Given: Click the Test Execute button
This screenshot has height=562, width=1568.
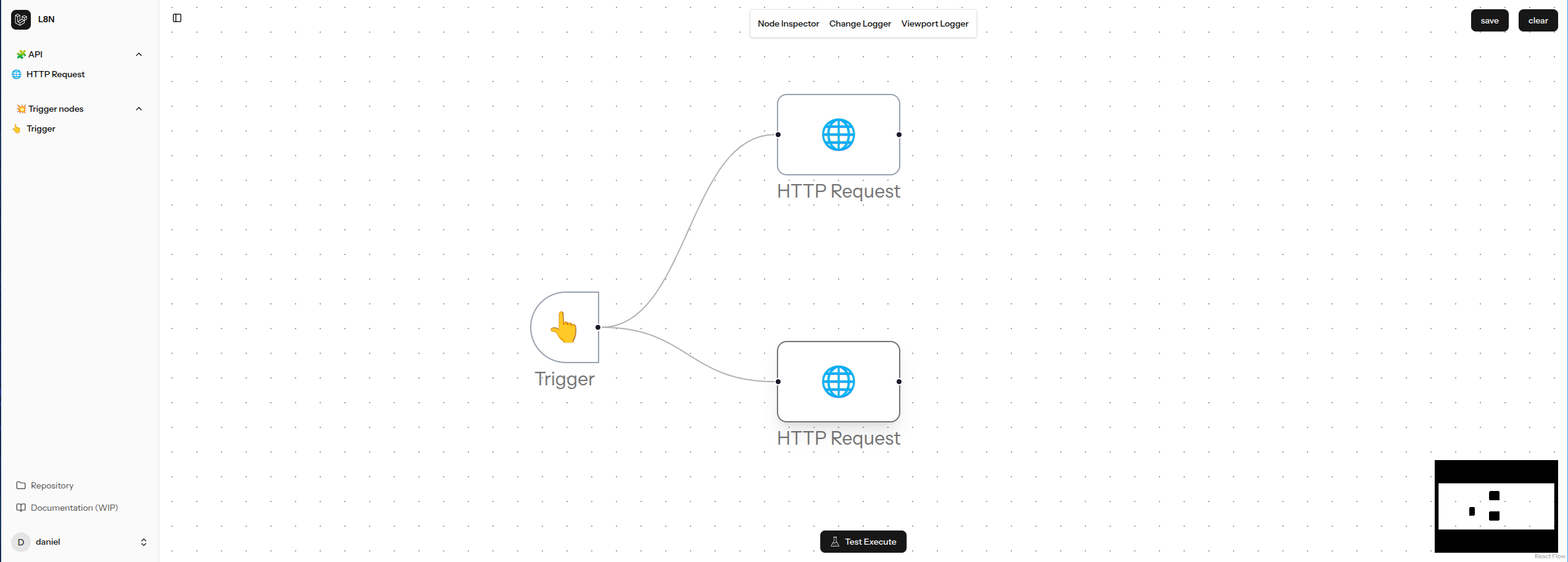Looking at the screenshot, I should tap(863, 542).
